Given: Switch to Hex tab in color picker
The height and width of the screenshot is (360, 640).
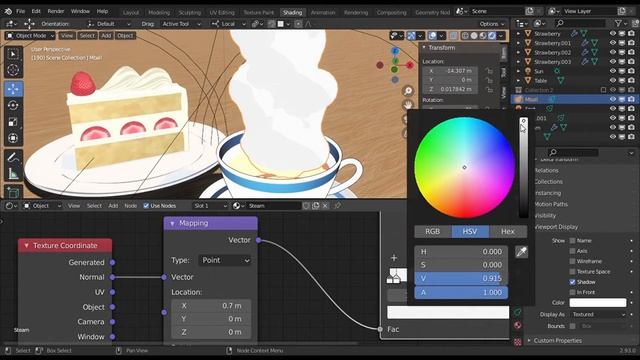Looking at the screenshot, I should (508, 231).
